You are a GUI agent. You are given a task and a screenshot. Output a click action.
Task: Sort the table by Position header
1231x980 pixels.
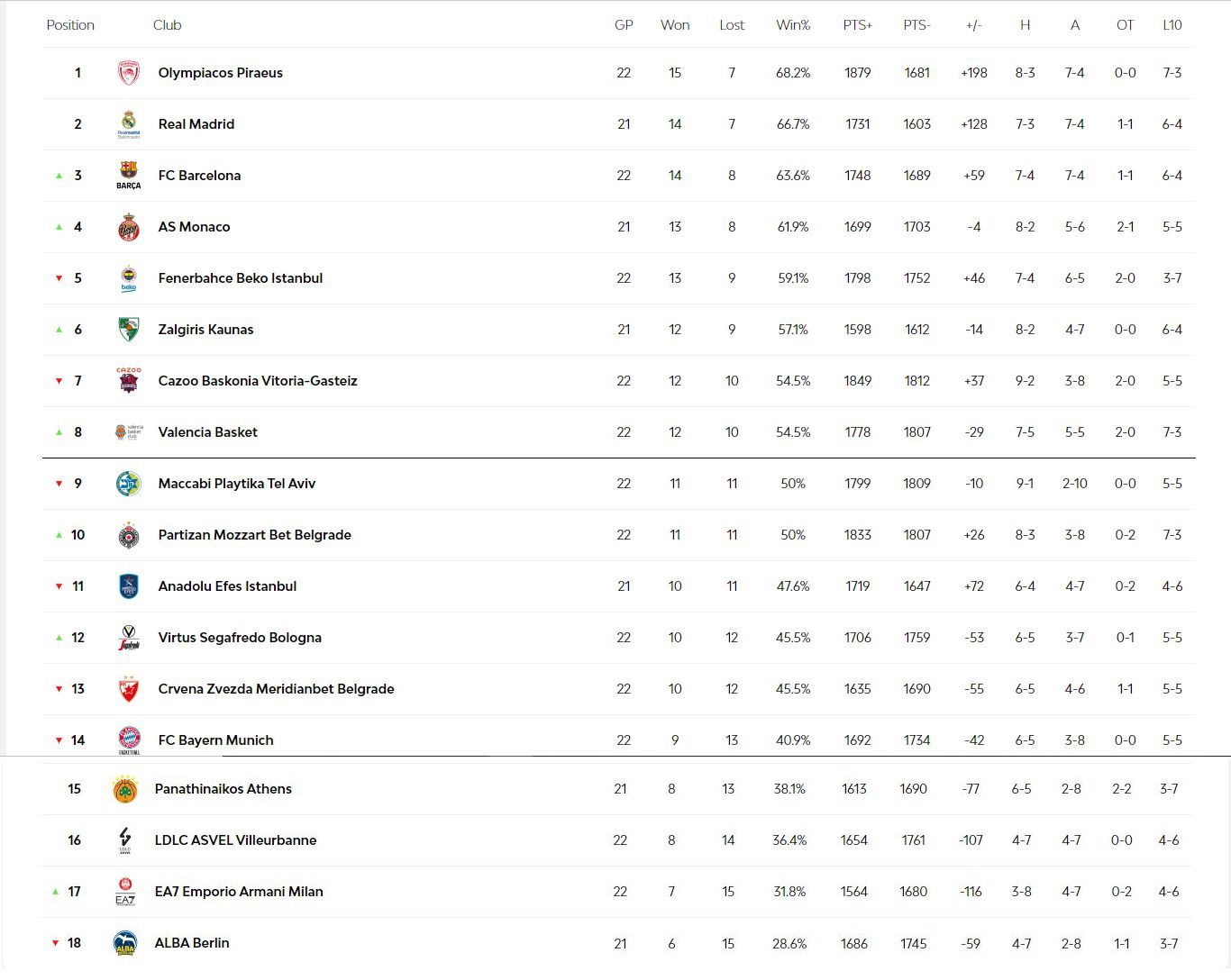pos(70,25)
